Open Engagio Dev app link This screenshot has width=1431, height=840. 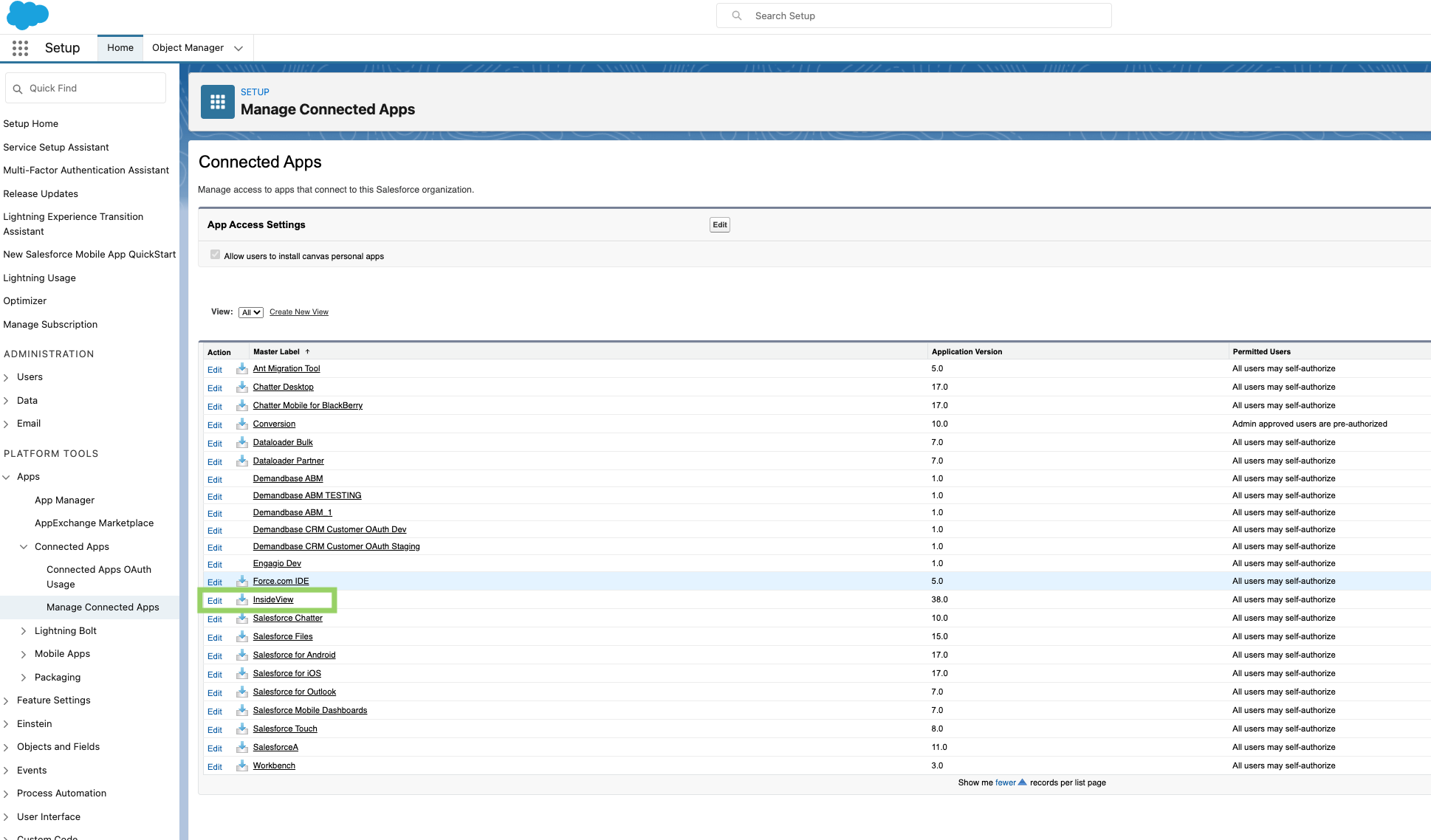pyautogui.click(x=277, y=563)
